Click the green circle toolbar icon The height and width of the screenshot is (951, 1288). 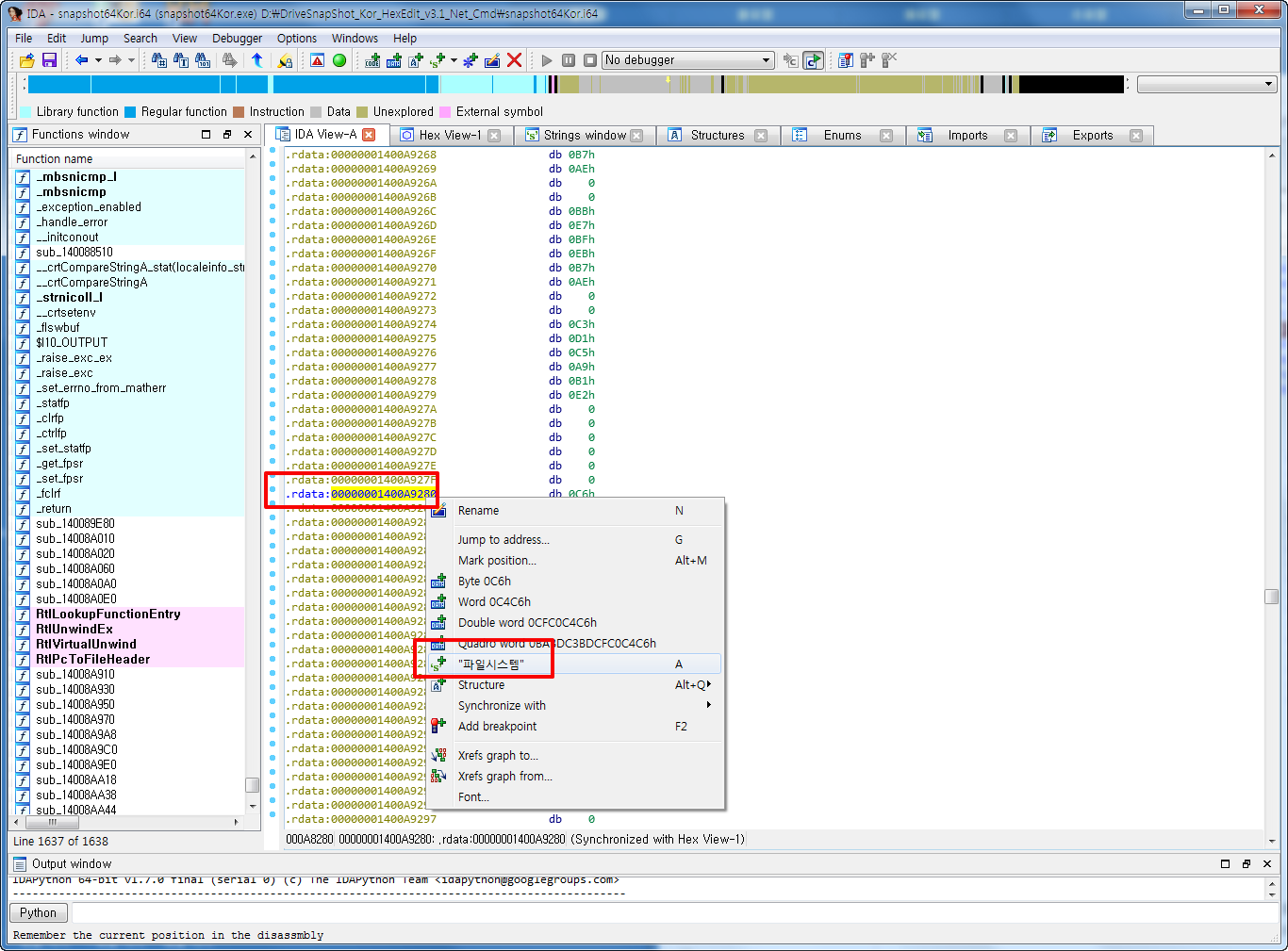tap(339, 60)
